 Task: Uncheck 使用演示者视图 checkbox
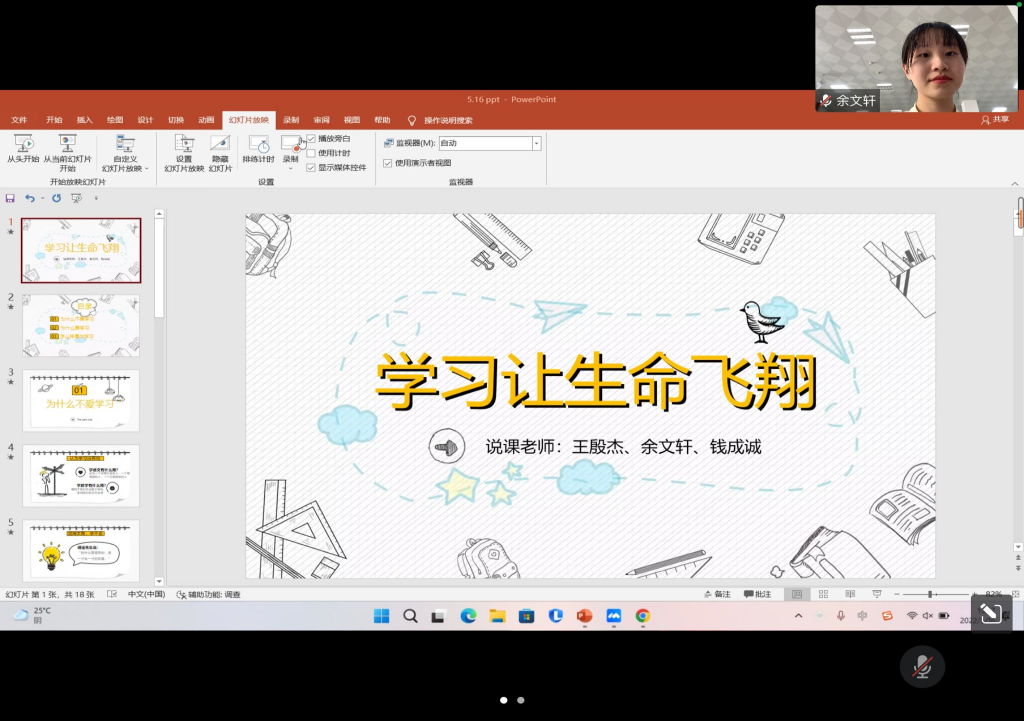coord(388,163)
